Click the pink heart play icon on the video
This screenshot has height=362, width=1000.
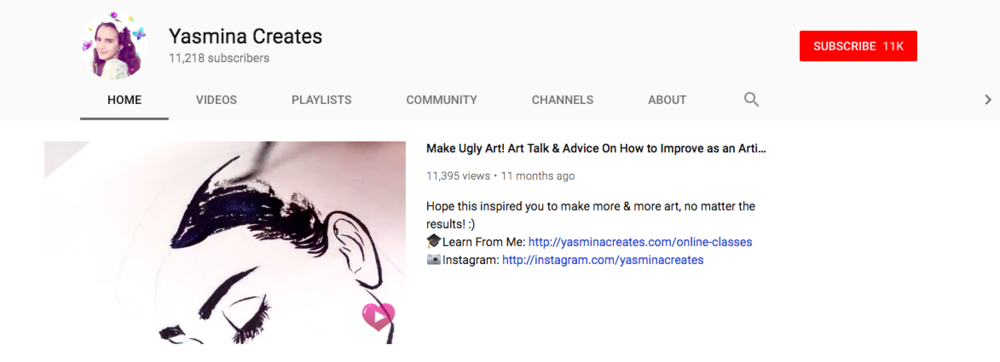[378, 316]
